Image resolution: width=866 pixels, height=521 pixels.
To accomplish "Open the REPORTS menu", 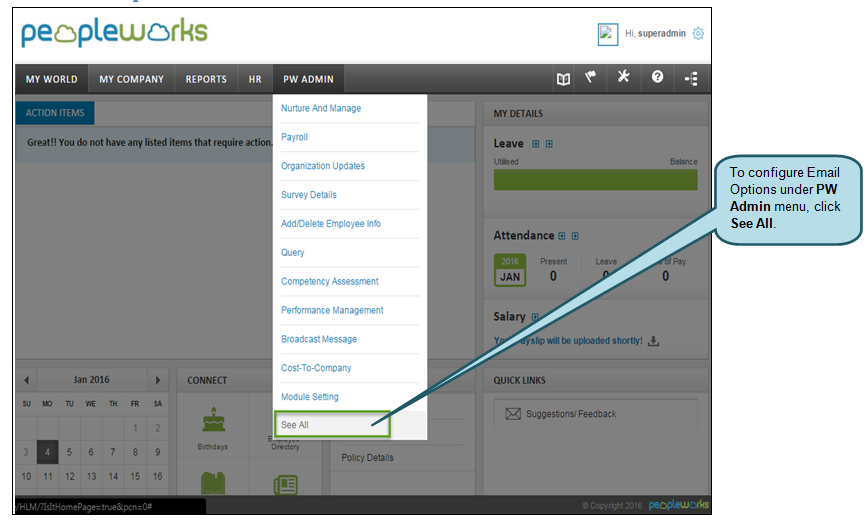I will click(206, 79).
